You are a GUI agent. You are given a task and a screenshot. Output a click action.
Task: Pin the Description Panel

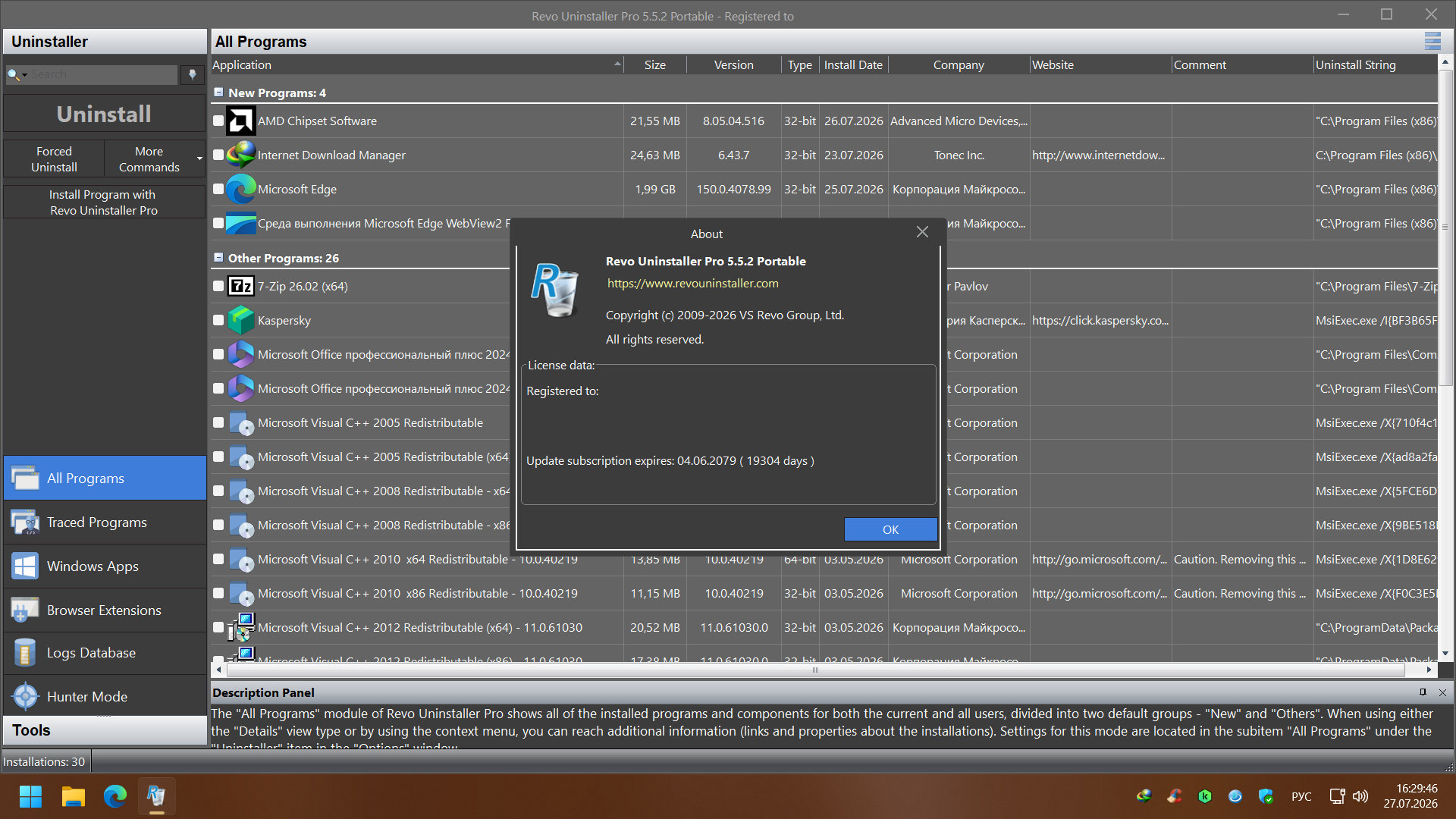pos(1423,692)
